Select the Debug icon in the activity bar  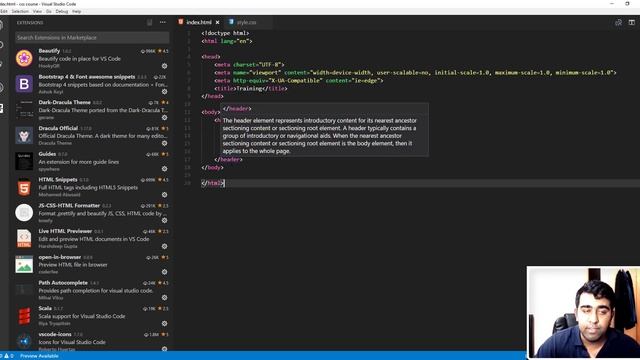[2, 87]
